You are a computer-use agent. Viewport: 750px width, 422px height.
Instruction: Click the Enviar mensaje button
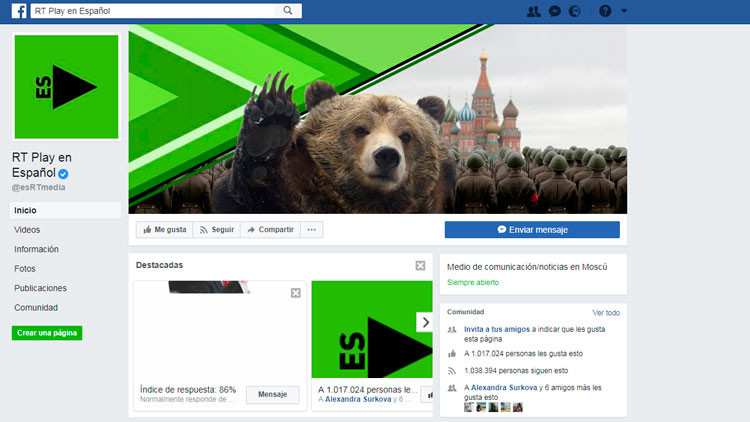532,230
